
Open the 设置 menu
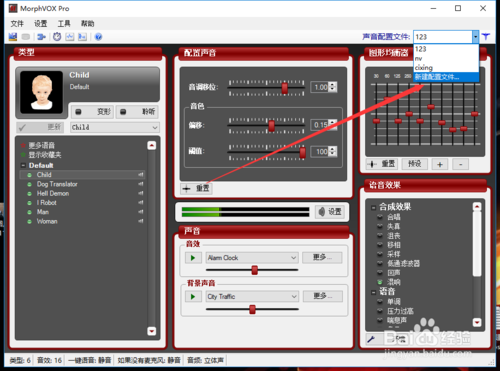41,24
